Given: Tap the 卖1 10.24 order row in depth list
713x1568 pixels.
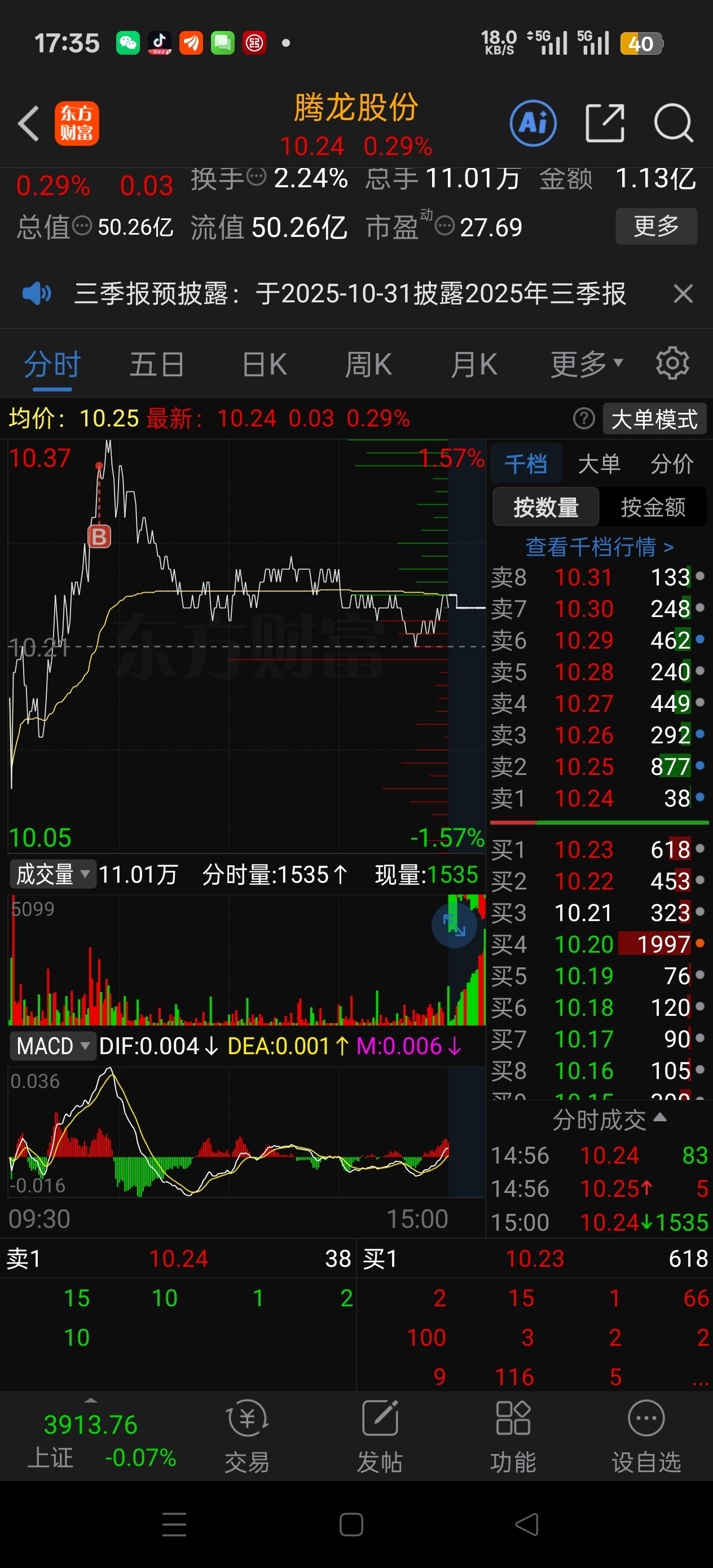Looking at the screenshot, I should point(598,798).
